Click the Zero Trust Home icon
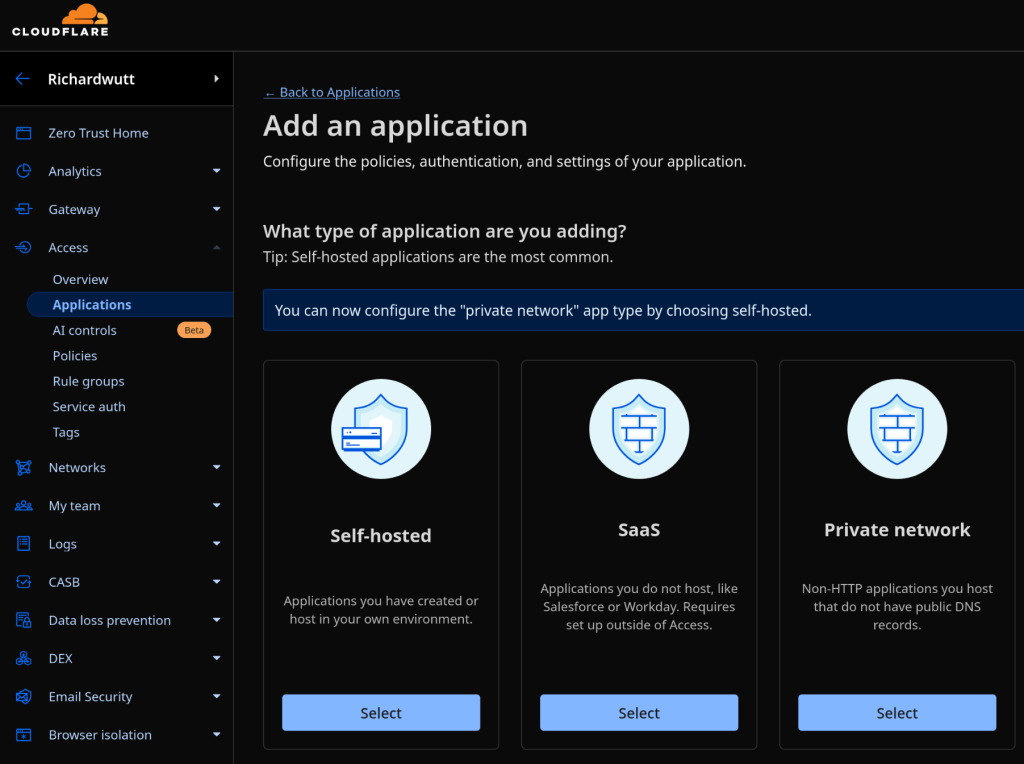The height and width of the screenshot is (764, 1024). click(24, 133)
